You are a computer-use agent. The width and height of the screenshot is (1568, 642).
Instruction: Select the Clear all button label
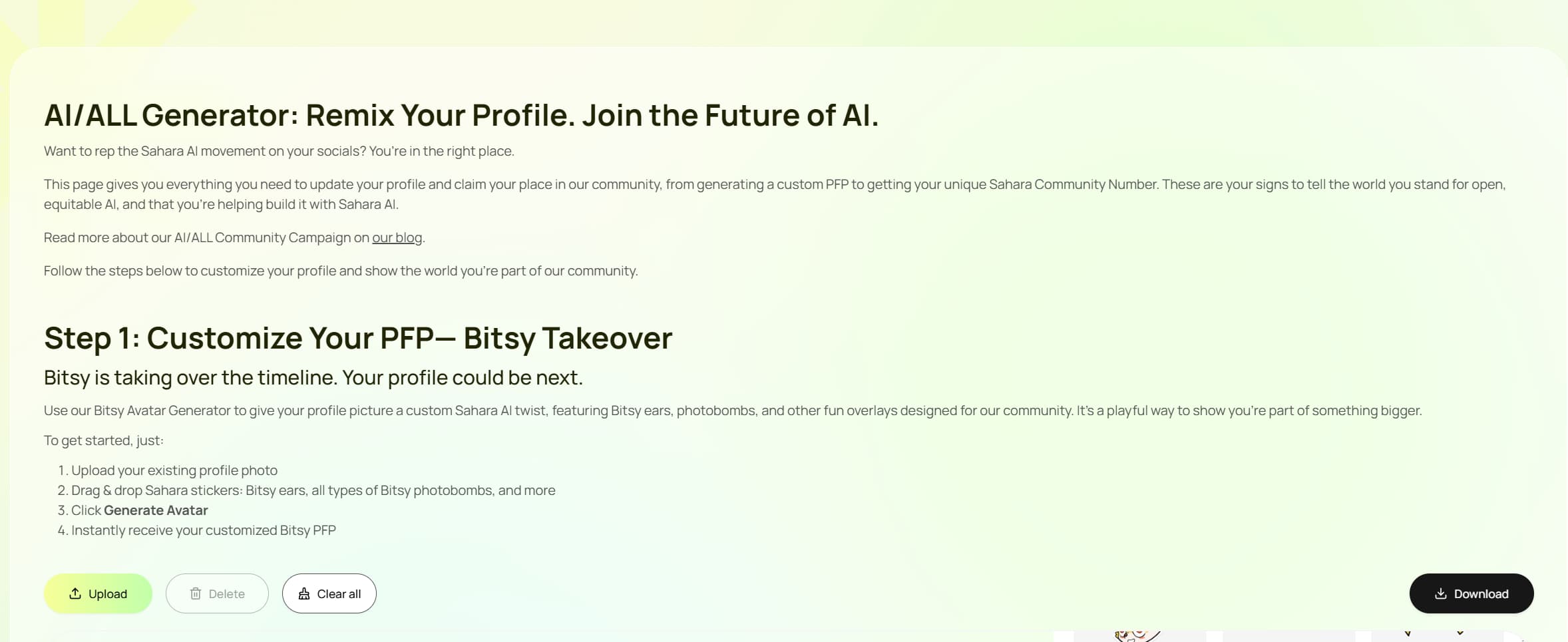pos(339,594)
